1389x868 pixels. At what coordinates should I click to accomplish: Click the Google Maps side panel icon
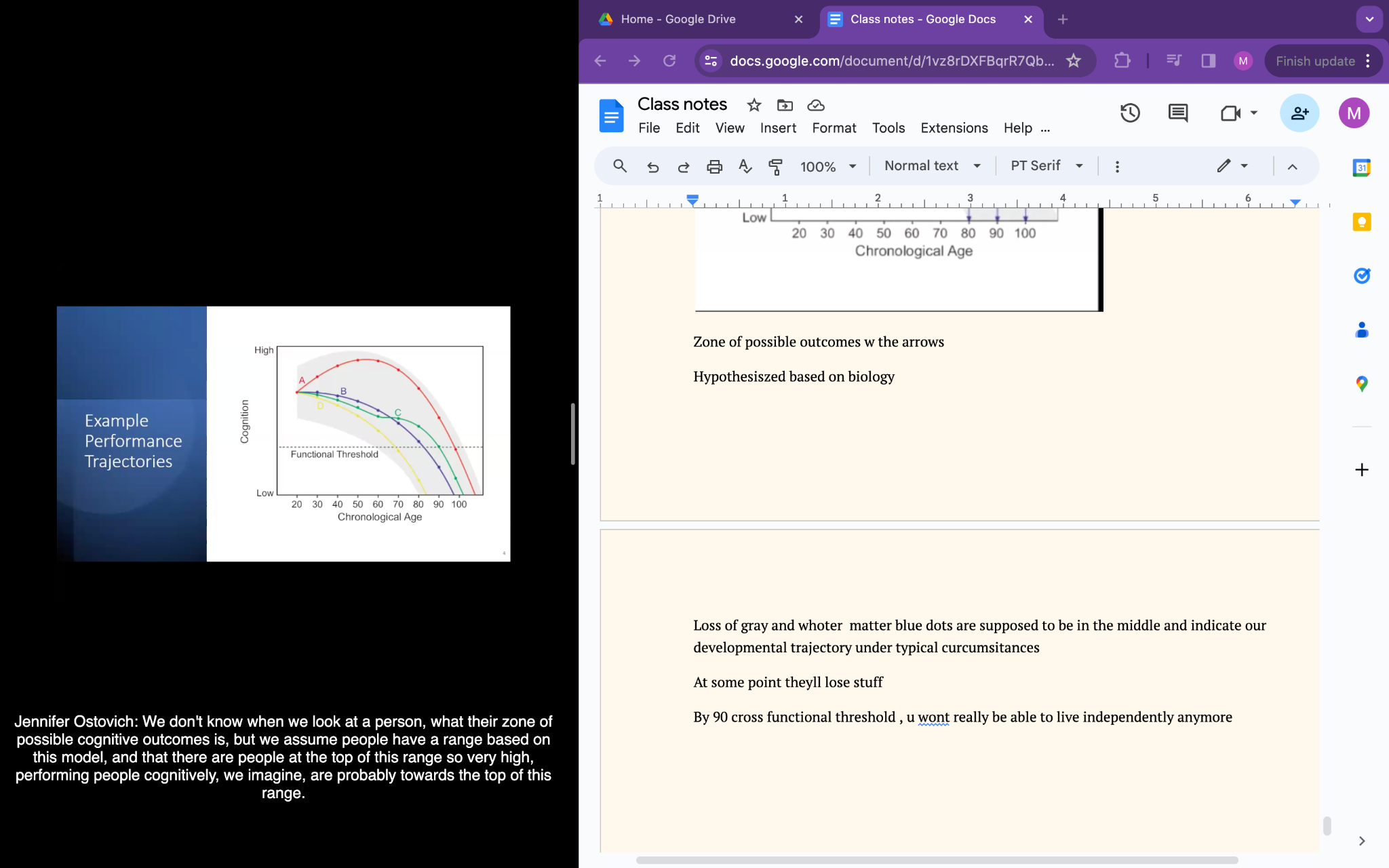1361,384
